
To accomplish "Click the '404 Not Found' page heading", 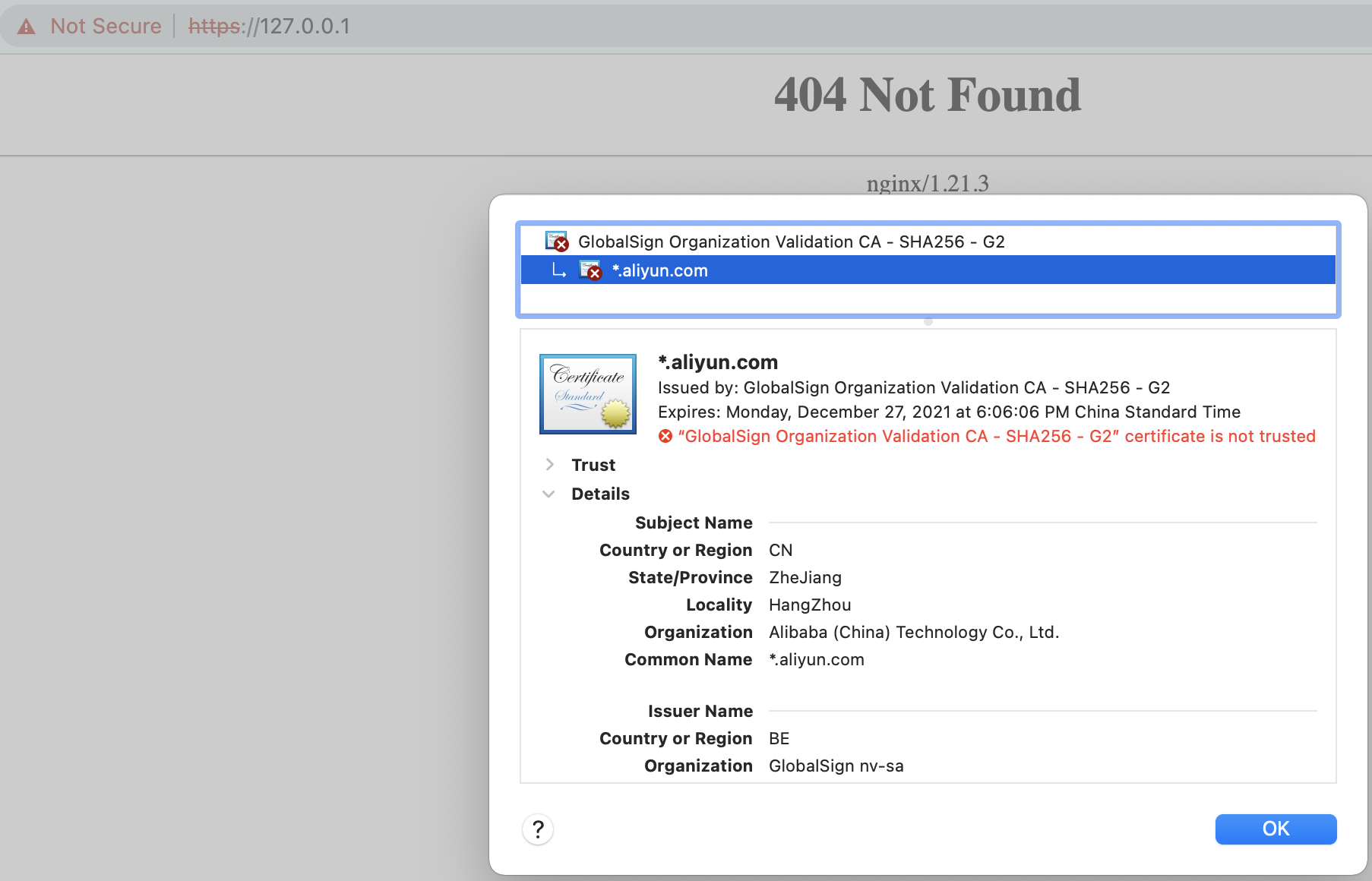I will 928,95.
